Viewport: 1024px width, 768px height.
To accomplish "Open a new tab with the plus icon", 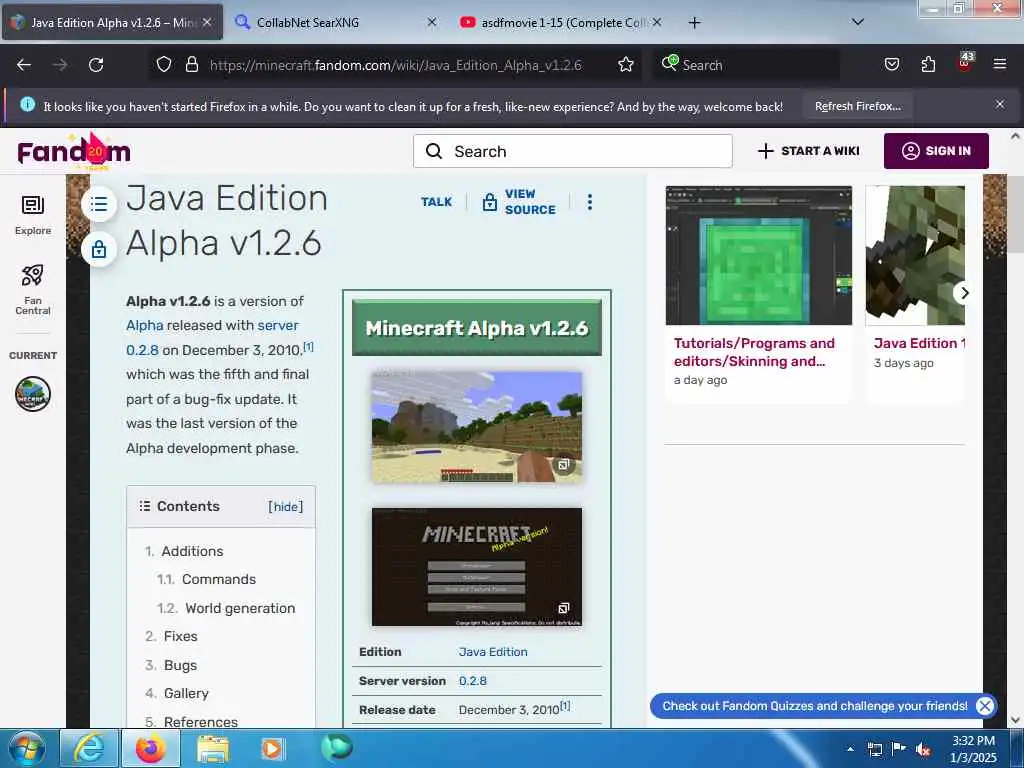I will coord(694,23).
